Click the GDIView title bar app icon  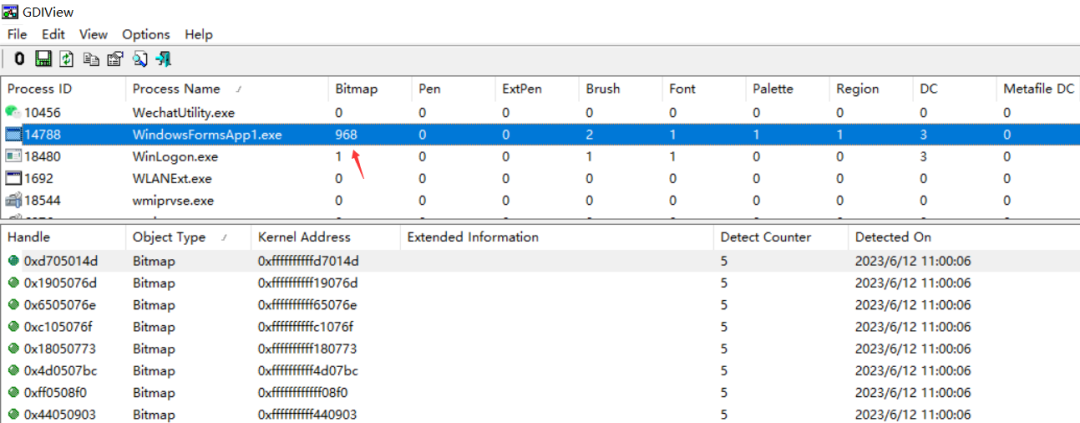[x=10, y=11]
